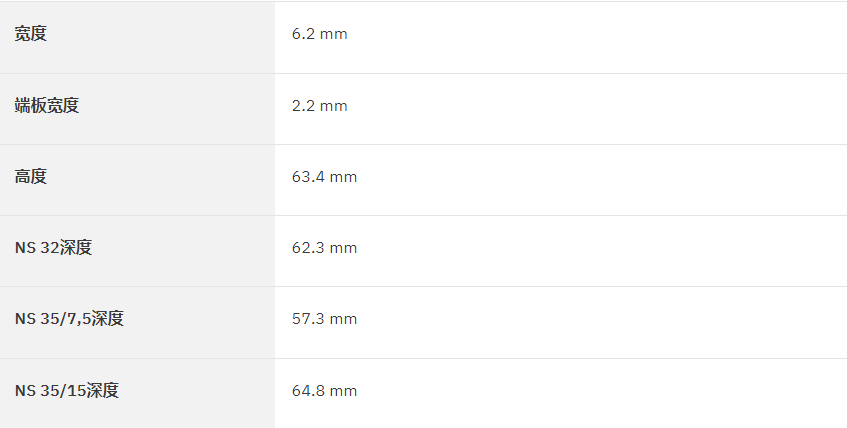Image resolution: width=847 pixels, height=428 pixels.
Task: Select the 6.2 mm width value
Action: click(319, 34)
